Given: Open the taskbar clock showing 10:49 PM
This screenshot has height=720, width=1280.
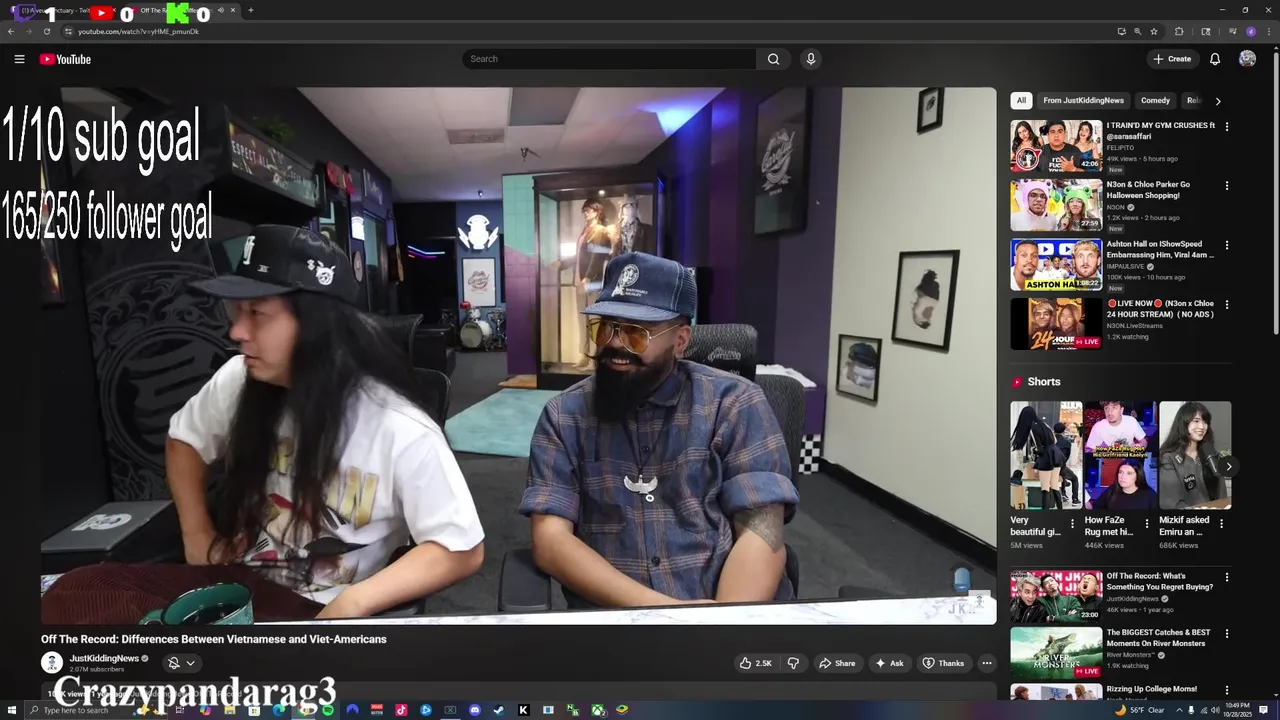Looking at the screenshot, I should (1238, 710).
